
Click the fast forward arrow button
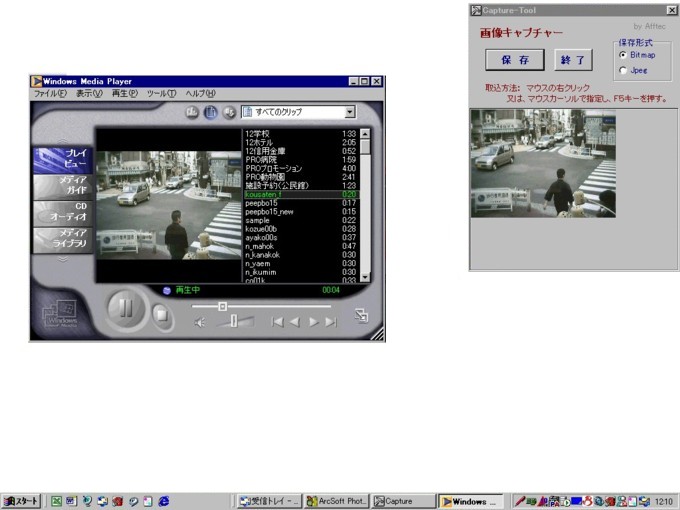coord(313,322)
